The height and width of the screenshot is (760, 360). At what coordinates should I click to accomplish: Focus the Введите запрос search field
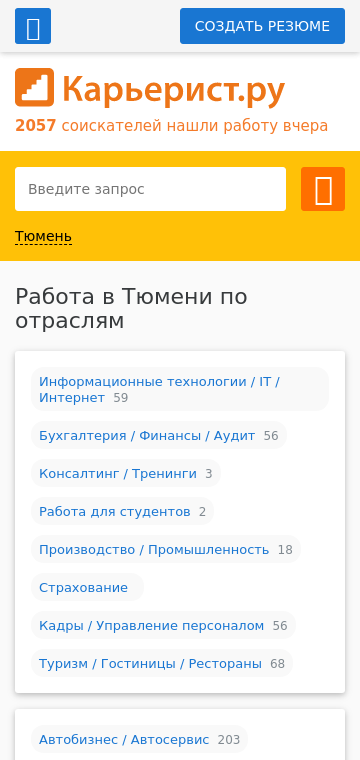(x=150, y=189)
